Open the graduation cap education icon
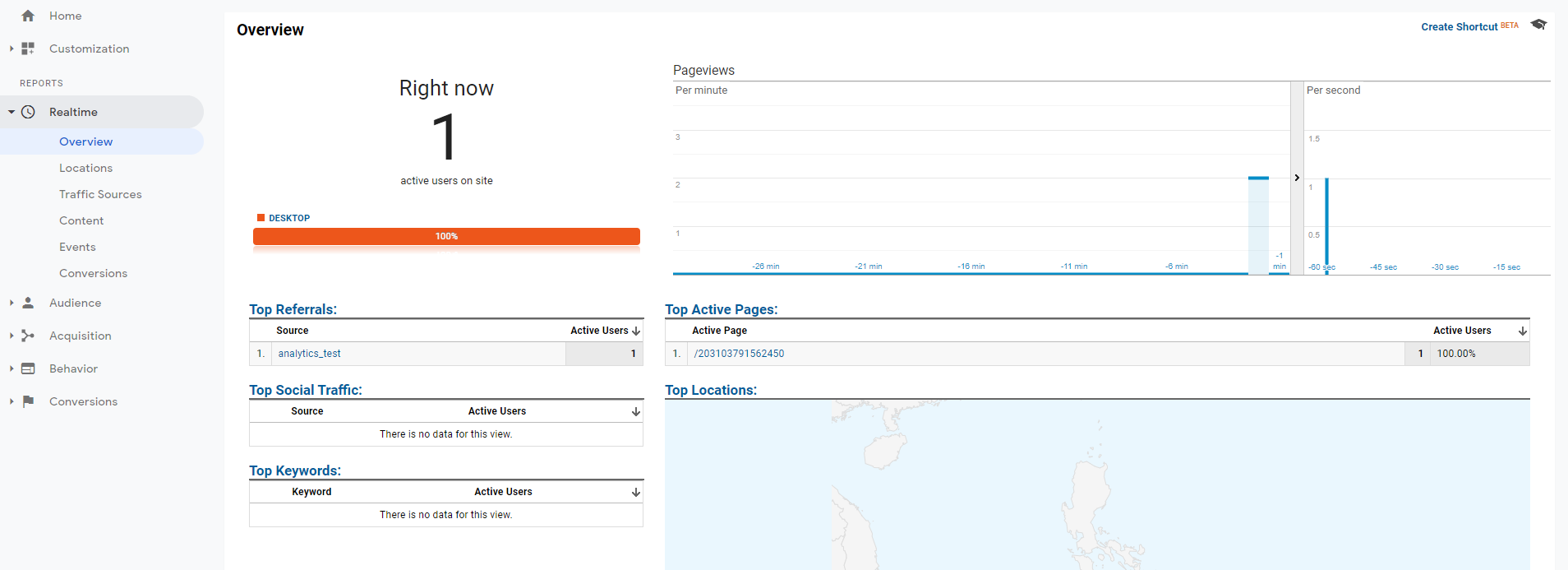The width and height of the screenshot is (1568, 570). pyautogui.click(x=1538, y=25)
